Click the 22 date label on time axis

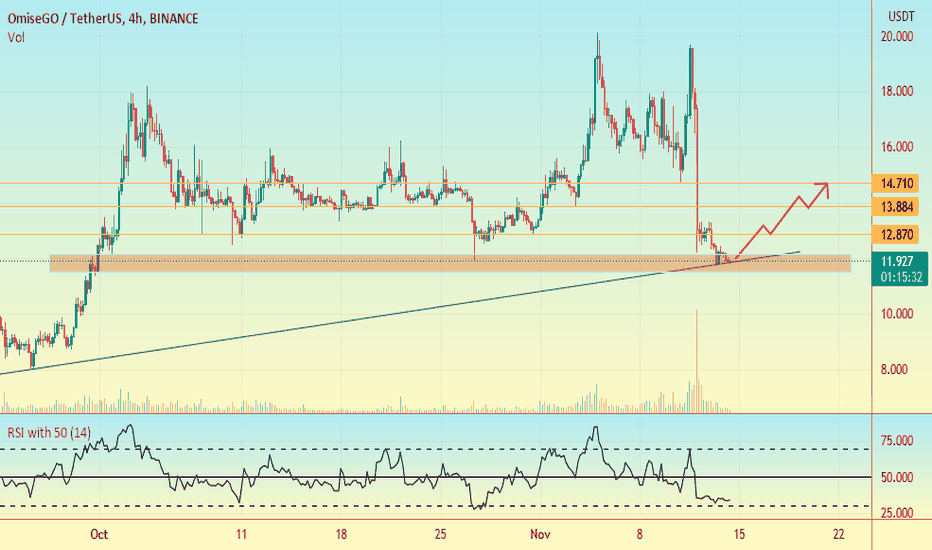tap(839, 534)
